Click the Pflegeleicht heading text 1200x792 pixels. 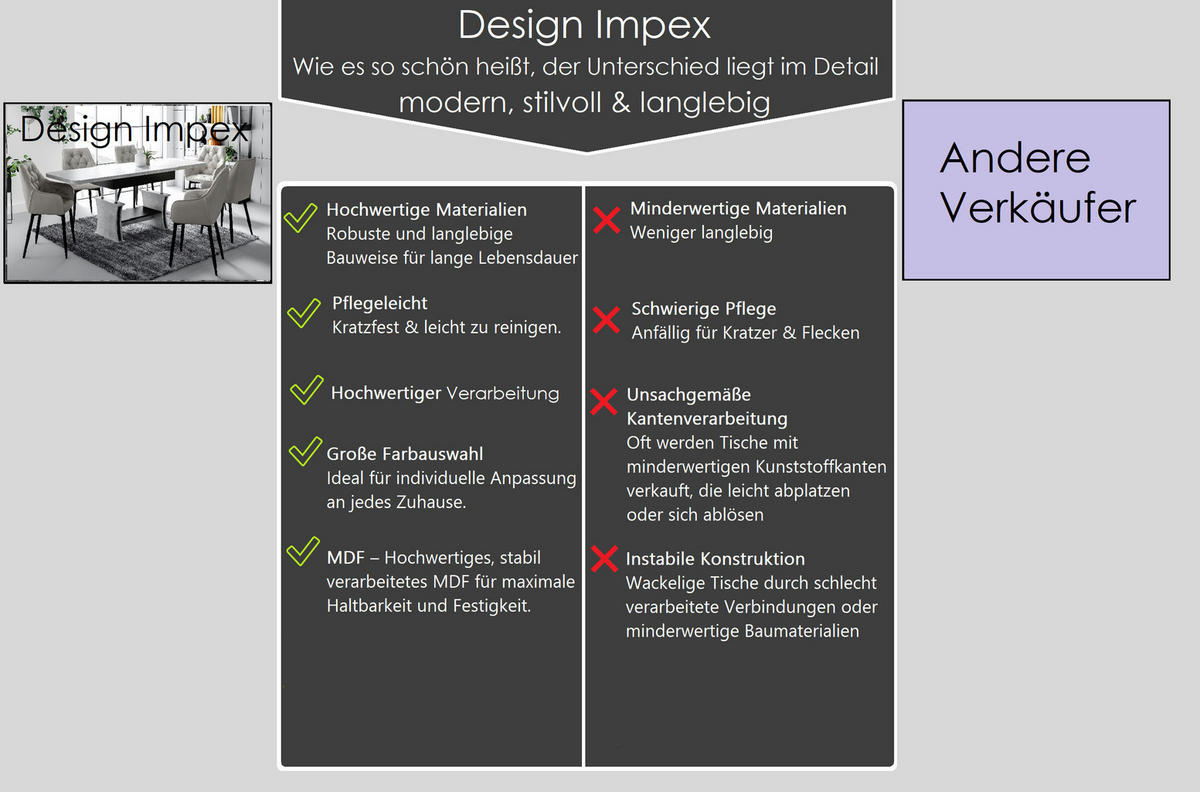click(x=380, y=303)
